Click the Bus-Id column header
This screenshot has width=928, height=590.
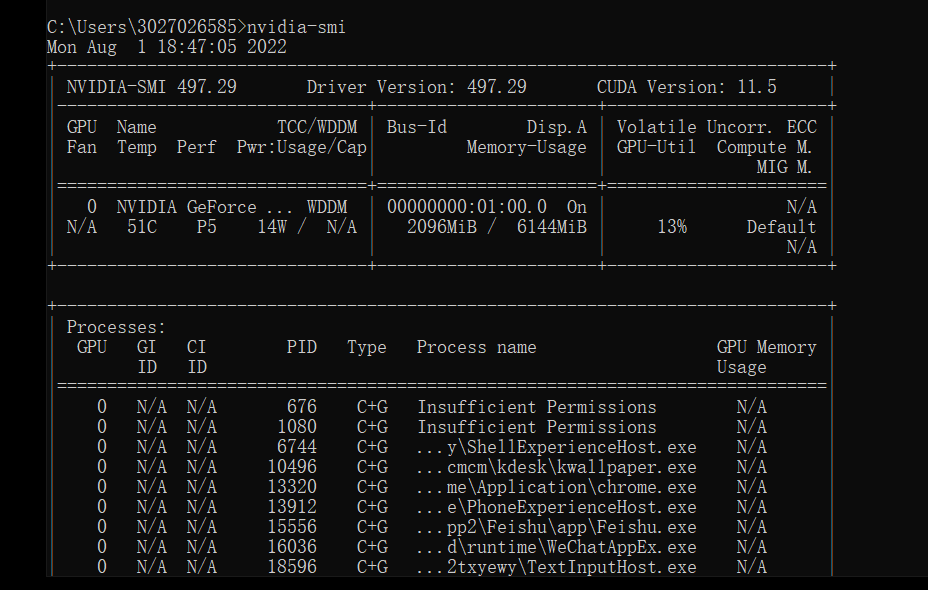click(417, 127)
